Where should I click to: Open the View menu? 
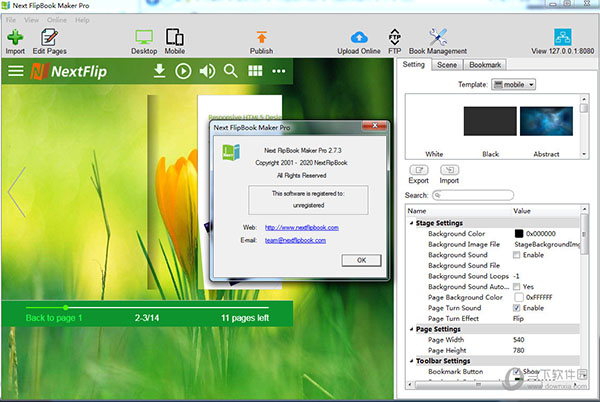coord(31,20)
